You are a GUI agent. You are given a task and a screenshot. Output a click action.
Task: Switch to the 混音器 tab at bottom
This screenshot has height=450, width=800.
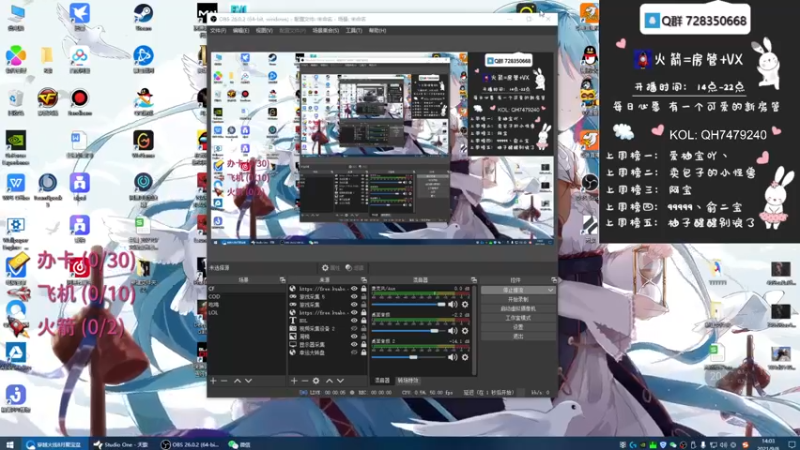coord(382,381)
